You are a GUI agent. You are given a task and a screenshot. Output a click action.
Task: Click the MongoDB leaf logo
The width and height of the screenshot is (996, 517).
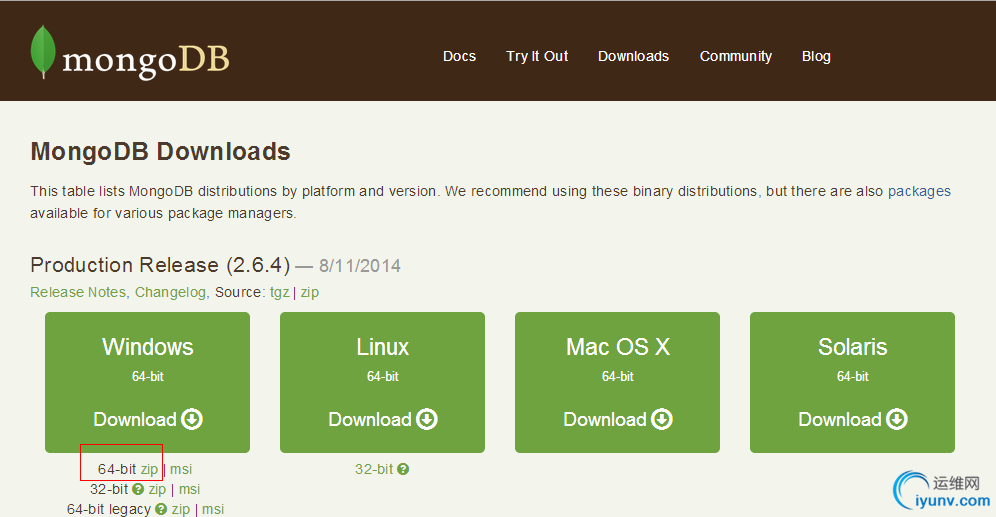[43, 52]
